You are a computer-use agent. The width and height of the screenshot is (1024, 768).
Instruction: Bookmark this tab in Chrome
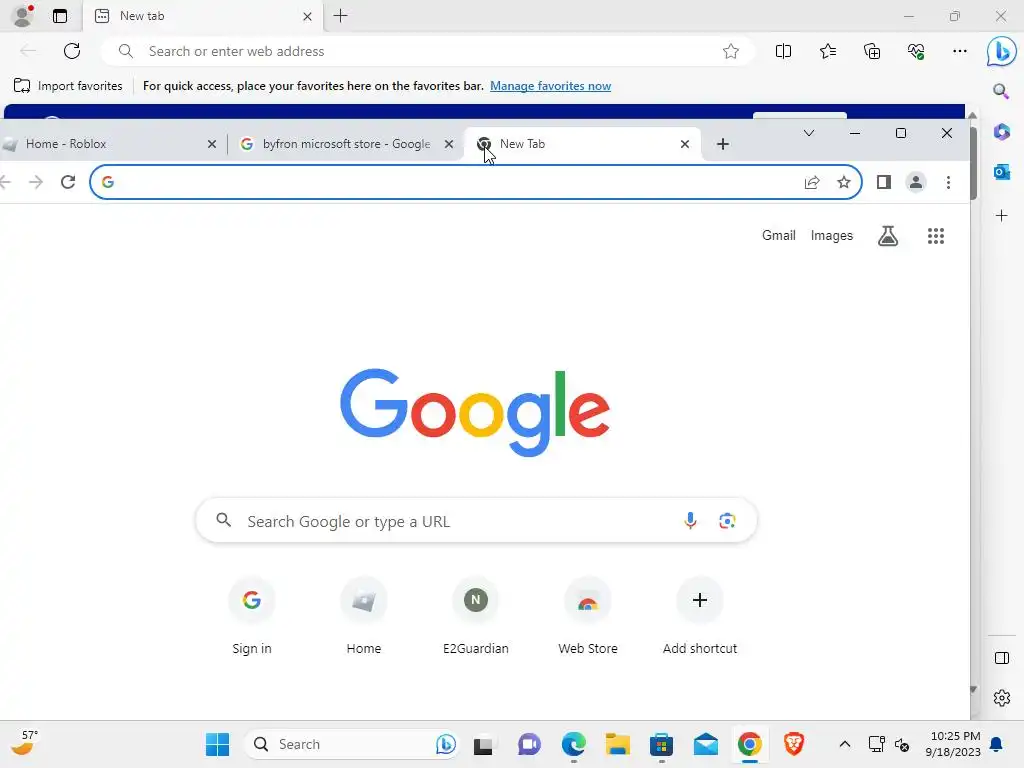[844, 182]
